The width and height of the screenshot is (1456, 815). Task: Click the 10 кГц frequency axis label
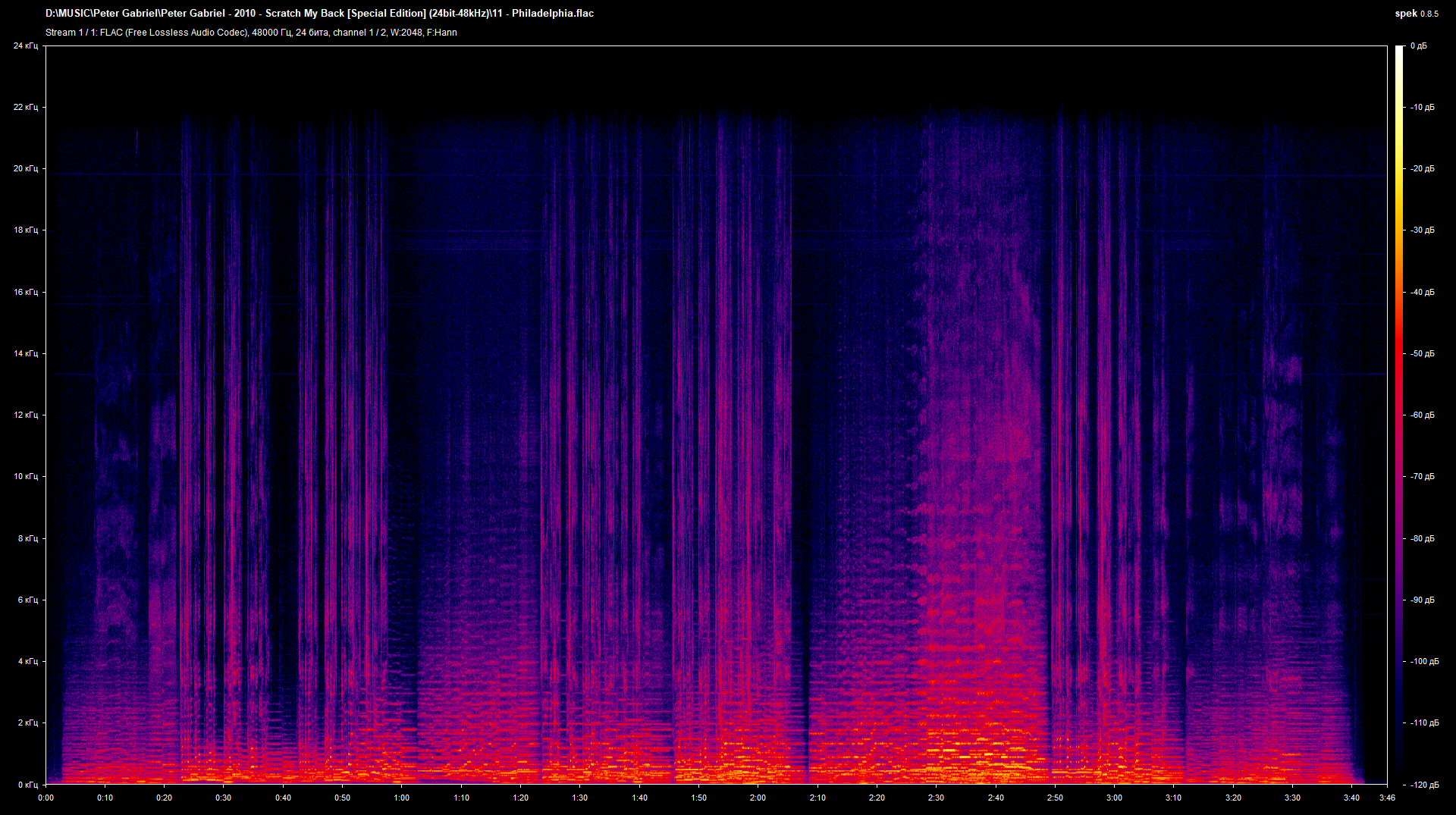coord(25,477)
